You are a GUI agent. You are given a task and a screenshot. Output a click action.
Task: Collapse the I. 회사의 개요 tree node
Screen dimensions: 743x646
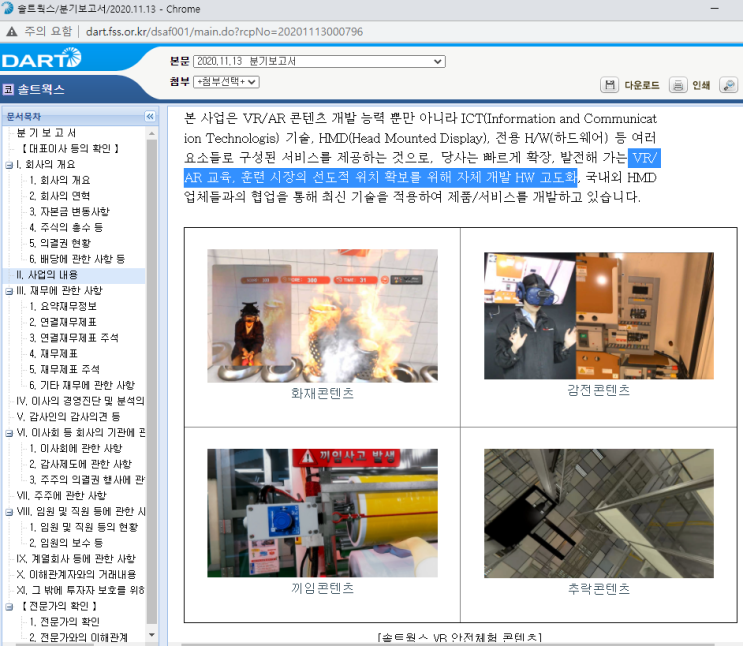(9, 165)
